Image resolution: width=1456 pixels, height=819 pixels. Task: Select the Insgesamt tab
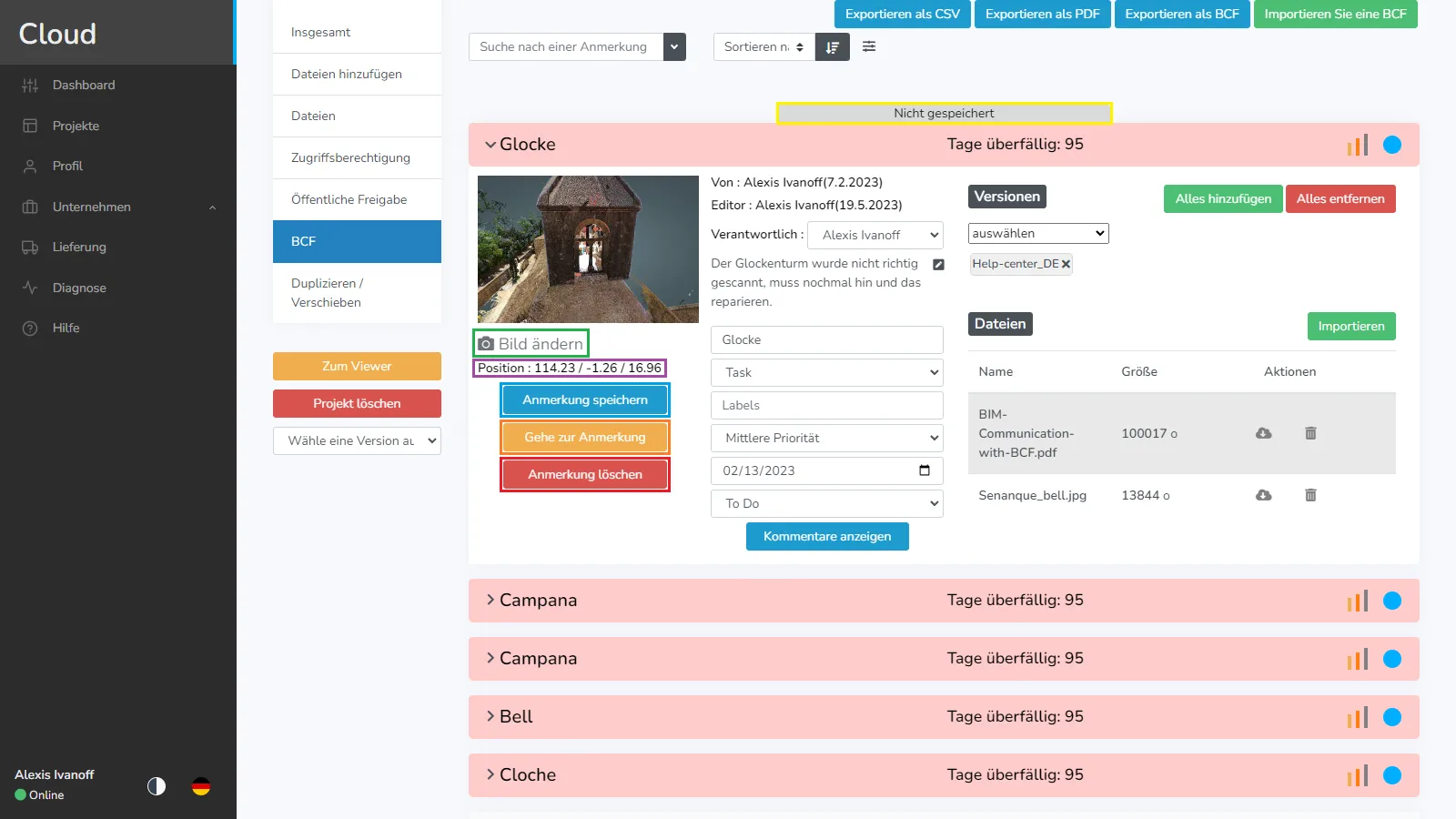(357, 32)
